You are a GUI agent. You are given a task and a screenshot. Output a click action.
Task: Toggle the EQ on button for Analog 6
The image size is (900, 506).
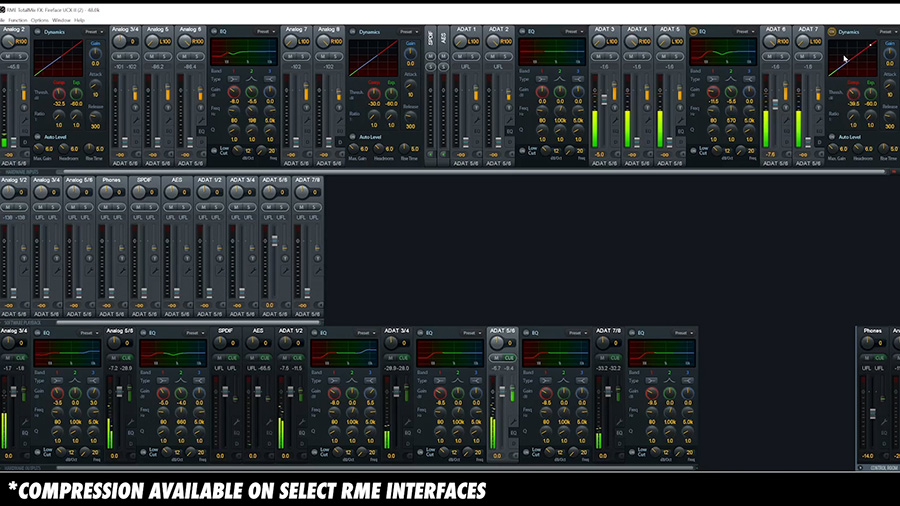(214, 32)
